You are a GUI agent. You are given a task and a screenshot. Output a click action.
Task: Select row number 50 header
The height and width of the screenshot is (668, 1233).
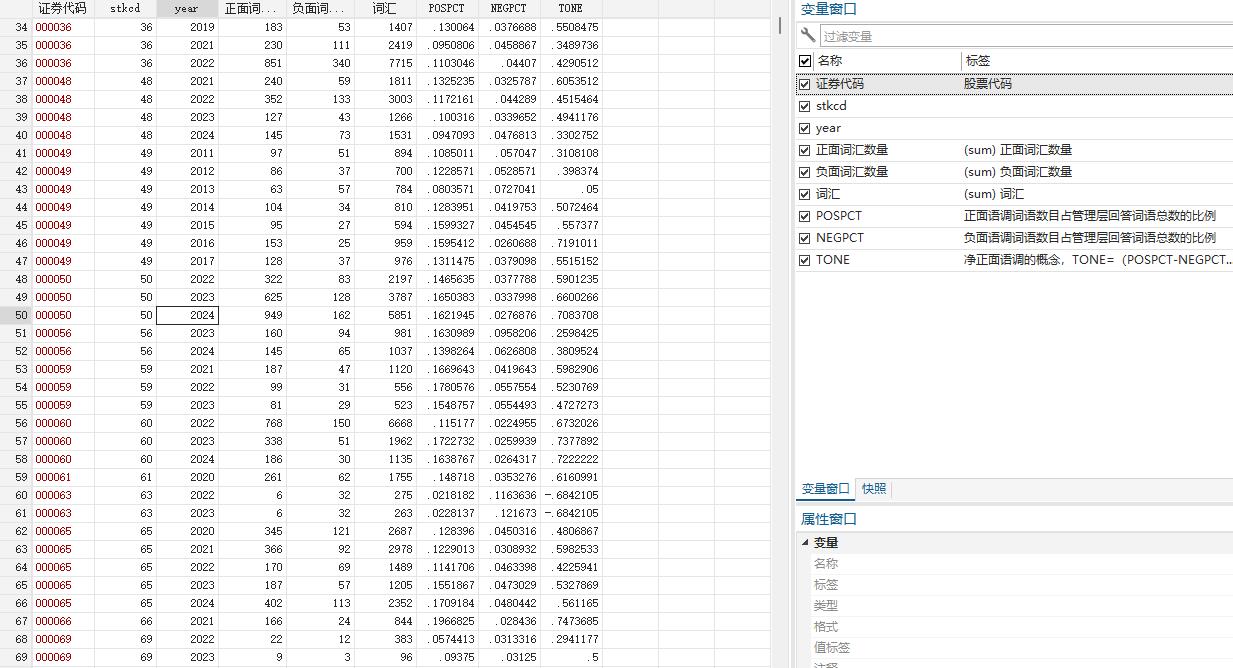16,315
